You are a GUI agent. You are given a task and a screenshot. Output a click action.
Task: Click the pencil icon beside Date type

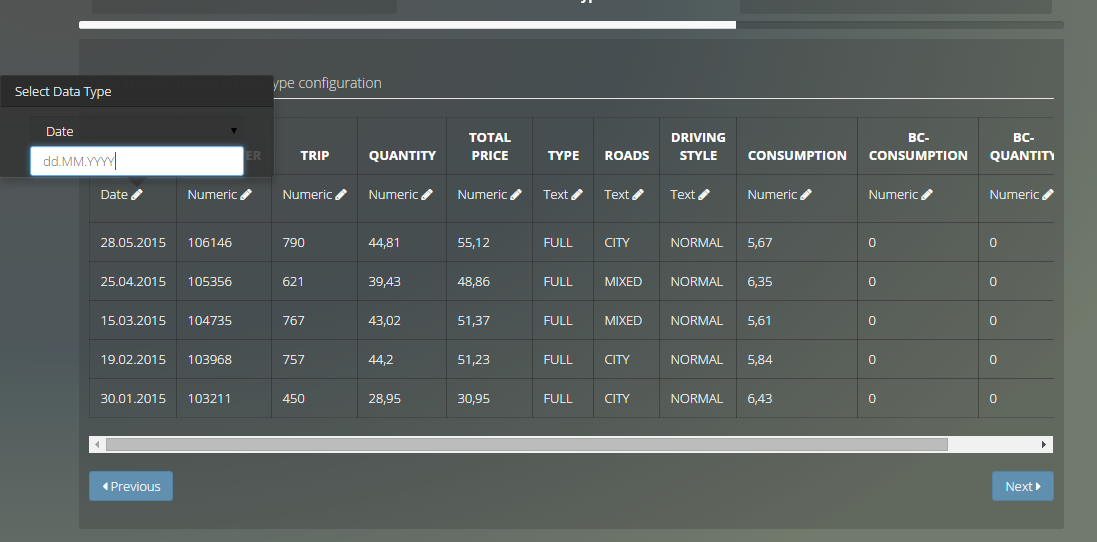pyautogui.click(x=137, y=195)
